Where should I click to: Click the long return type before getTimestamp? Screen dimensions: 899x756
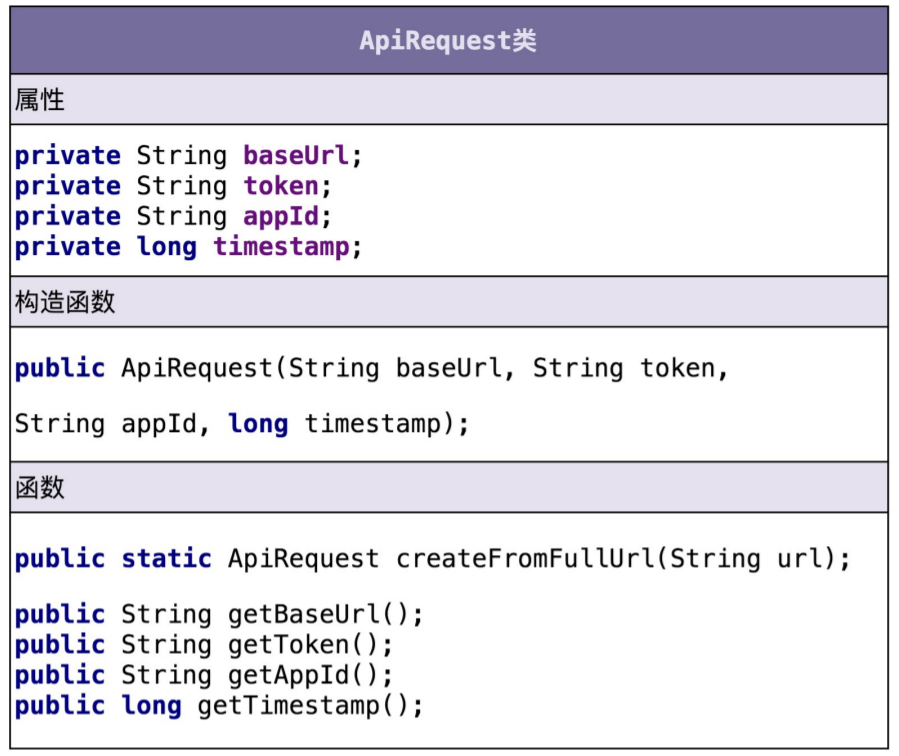click(x=151, y=705)
